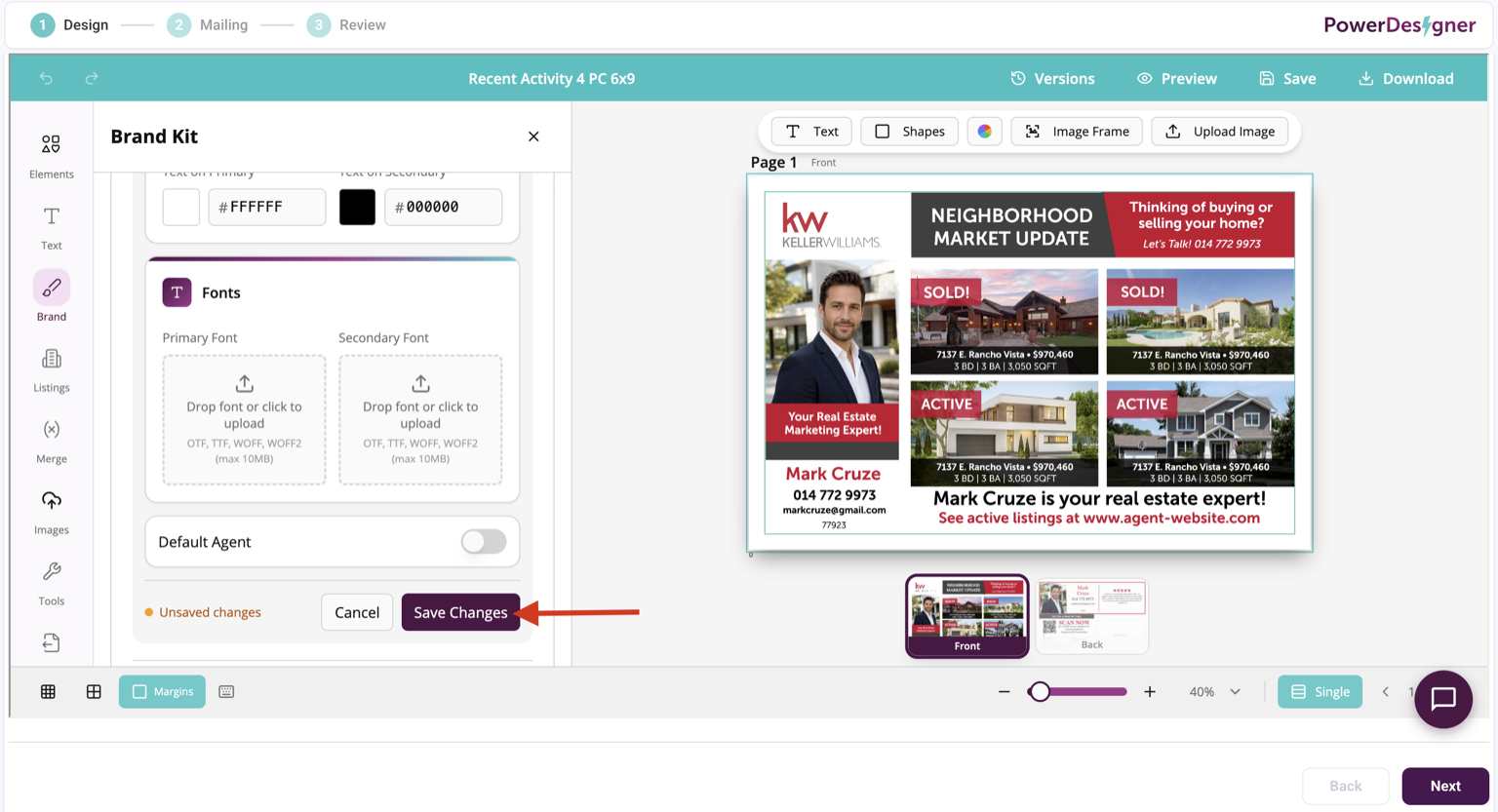The height and width of the screenshot is (812, 1498).
Task: Click the Next button
Action: pos(1445,786)
